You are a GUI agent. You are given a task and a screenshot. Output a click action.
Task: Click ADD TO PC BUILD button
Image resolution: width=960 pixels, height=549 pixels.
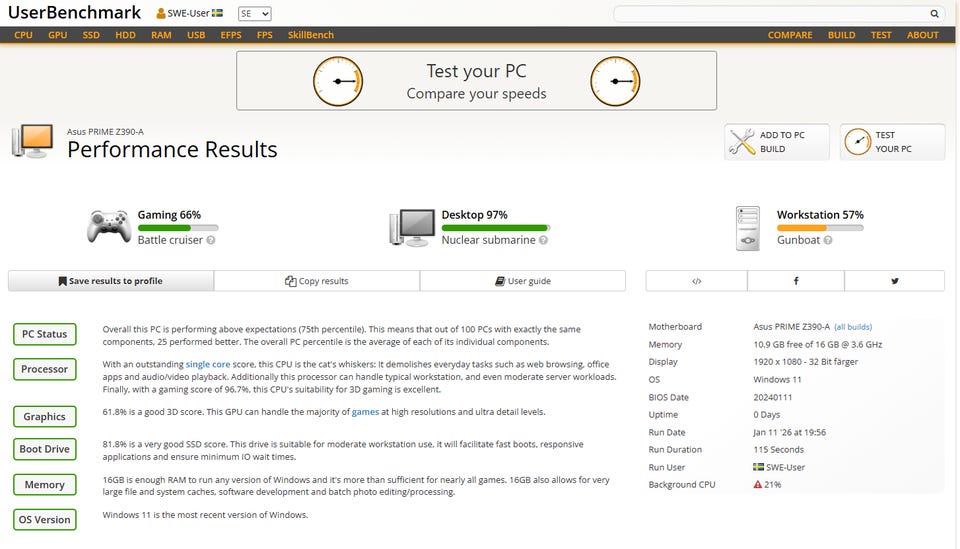point(777,142)
